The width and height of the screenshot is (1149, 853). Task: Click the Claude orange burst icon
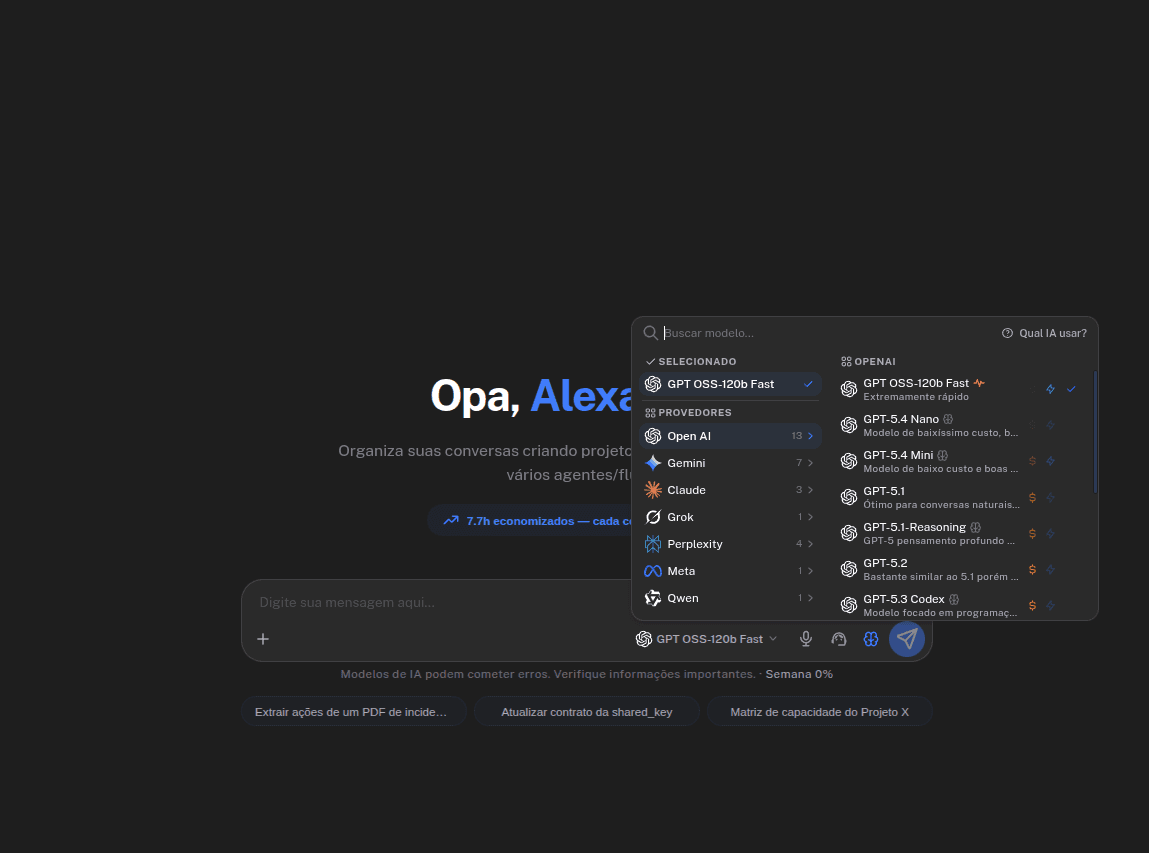(653, 490)
